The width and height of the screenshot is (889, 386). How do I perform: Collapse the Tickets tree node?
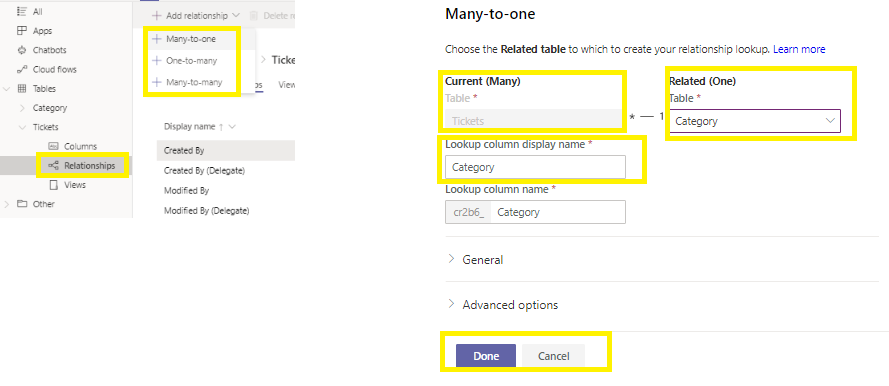click(x=23, y=128)
